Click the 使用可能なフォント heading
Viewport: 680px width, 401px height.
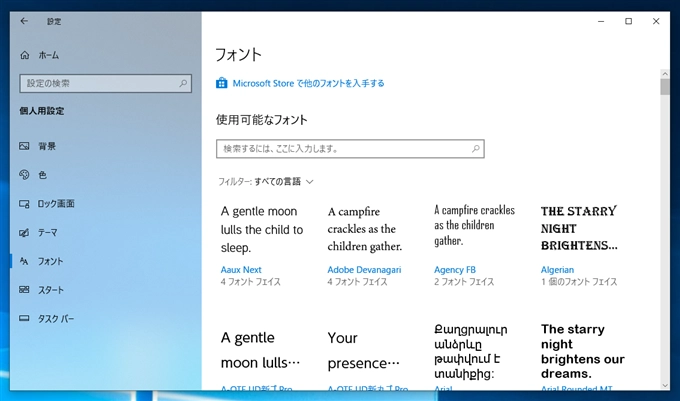pos(262,120)
